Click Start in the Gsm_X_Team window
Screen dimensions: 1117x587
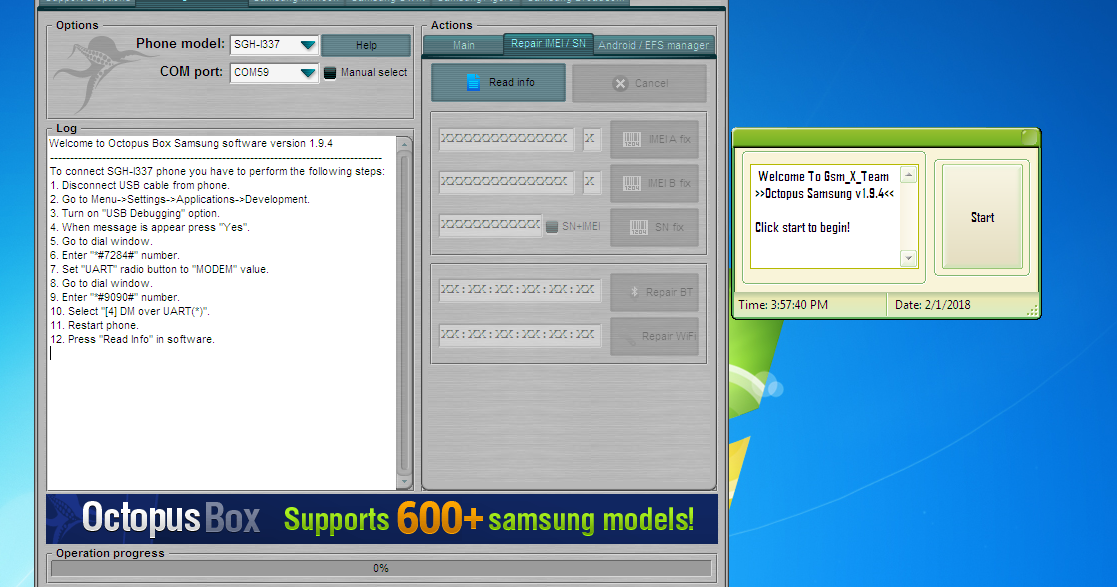[982, 217]
